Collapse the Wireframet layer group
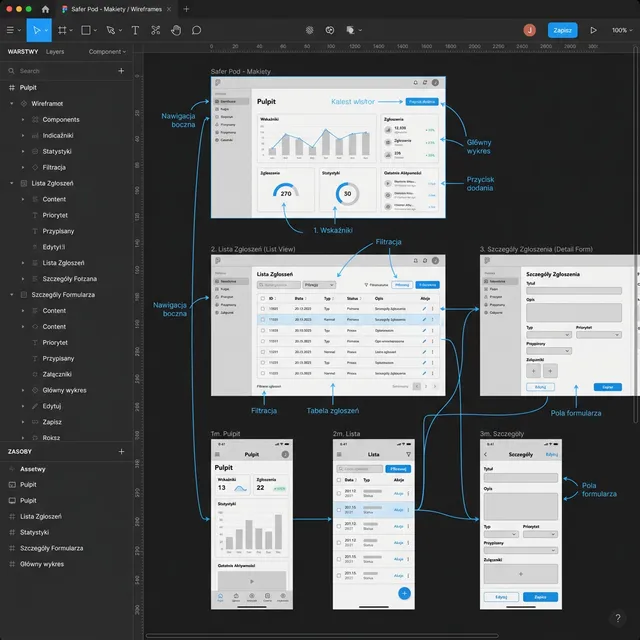The height and width of the screenshot is (640, 640). (x=11, y=104)
